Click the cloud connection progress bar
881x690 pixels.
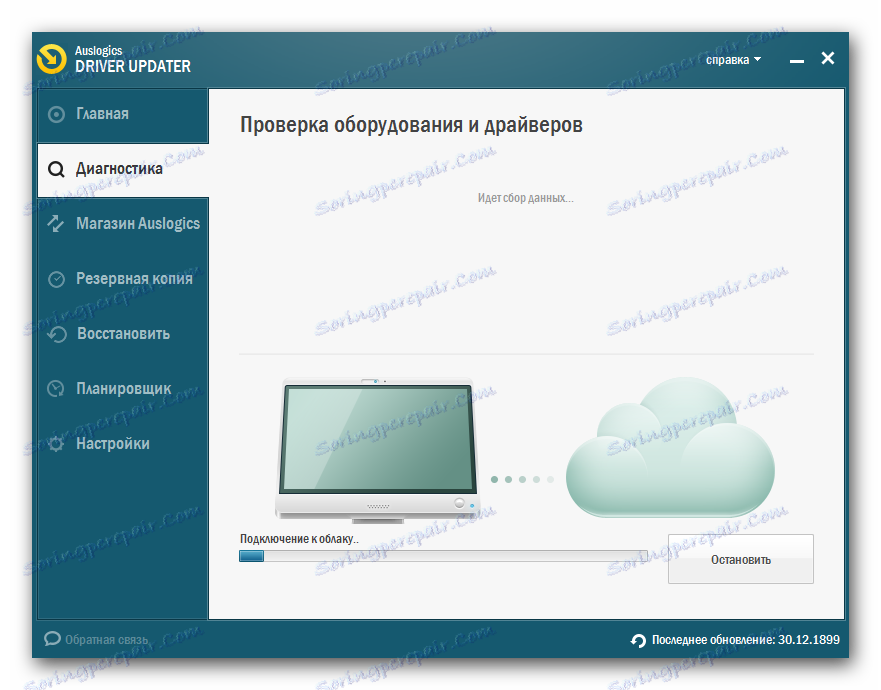tap(443, 556)
